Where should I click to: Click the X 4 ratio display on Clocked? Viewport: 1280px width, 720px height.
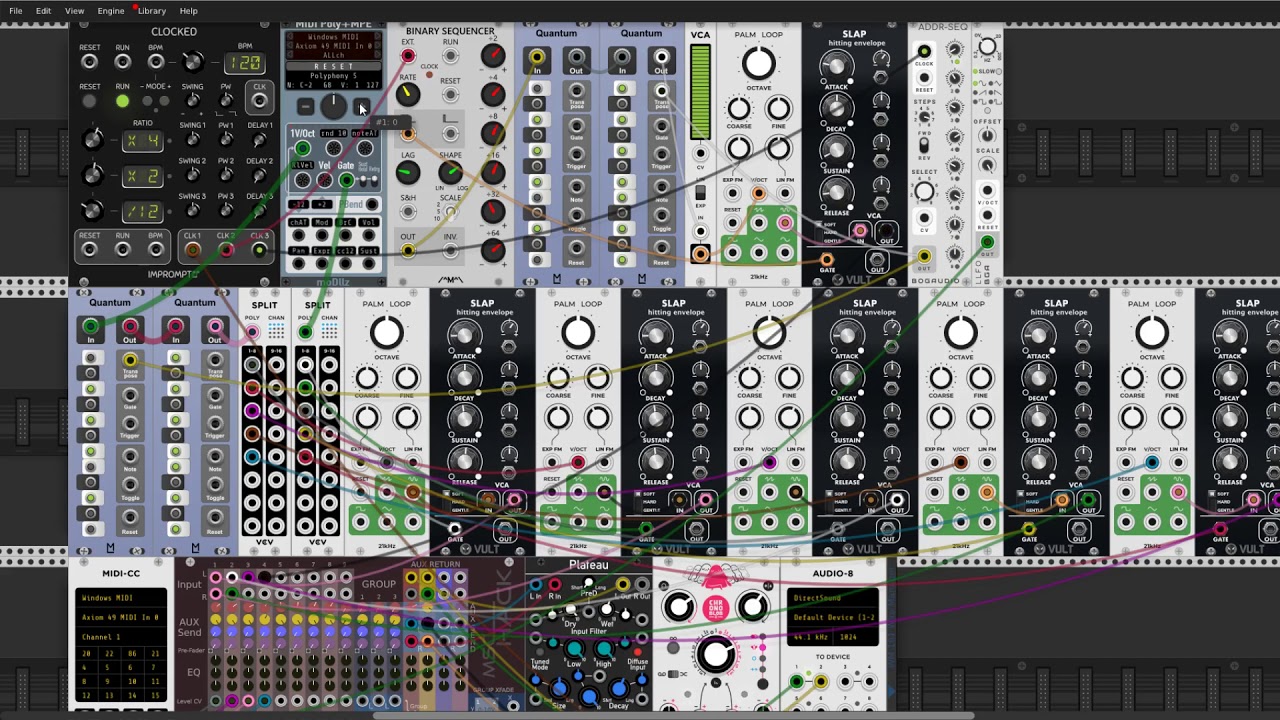coord(141,141)
